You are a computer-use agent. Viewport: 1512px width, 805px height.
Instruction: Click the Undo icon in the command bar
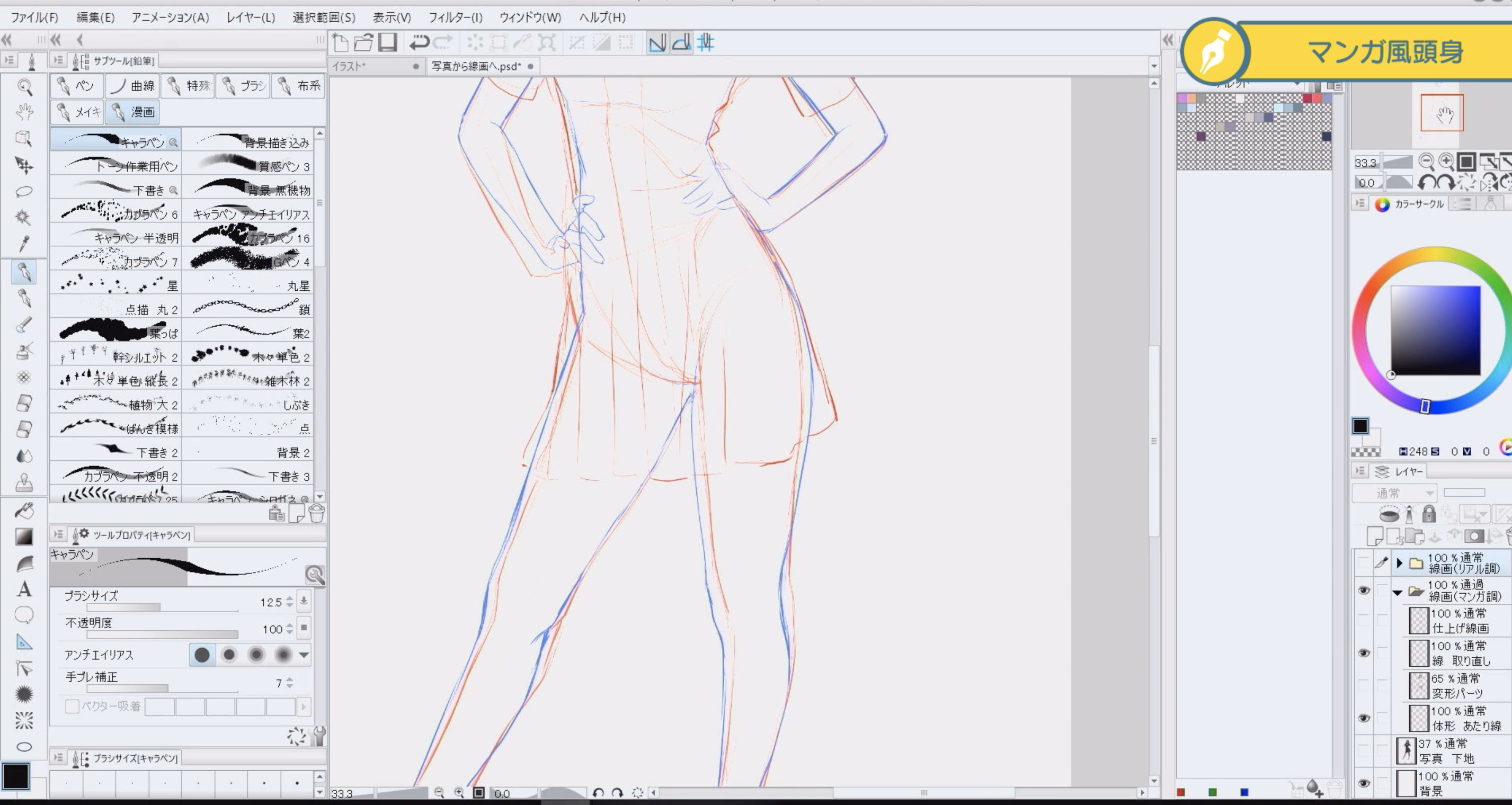click(418, 42)
